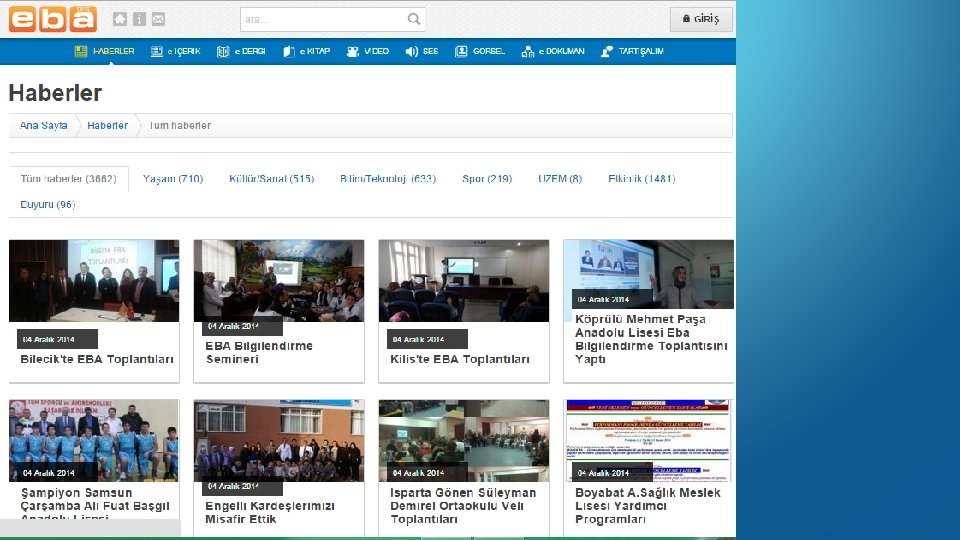Click 'Kilis'te EBA Toplantıları' headline
This screenshot has height=540, width=960.
click(460, 359)
